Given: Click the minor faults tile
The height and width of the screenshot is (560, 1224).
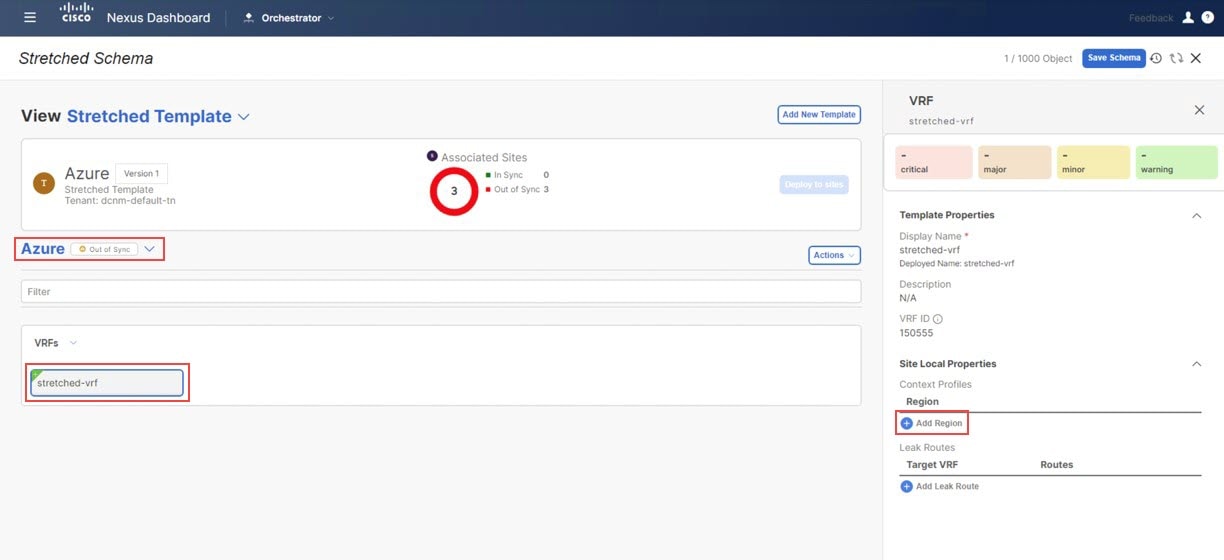Looking at the screenshot, I should tap(1093, 162).
